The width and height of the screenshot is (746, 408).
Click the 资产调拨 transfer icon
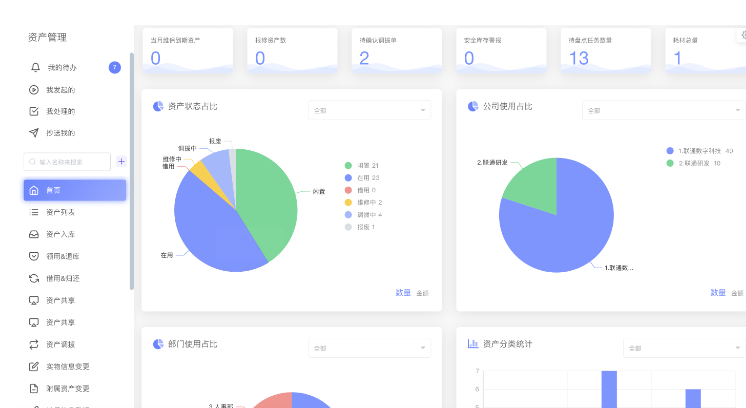click(35, 344)
